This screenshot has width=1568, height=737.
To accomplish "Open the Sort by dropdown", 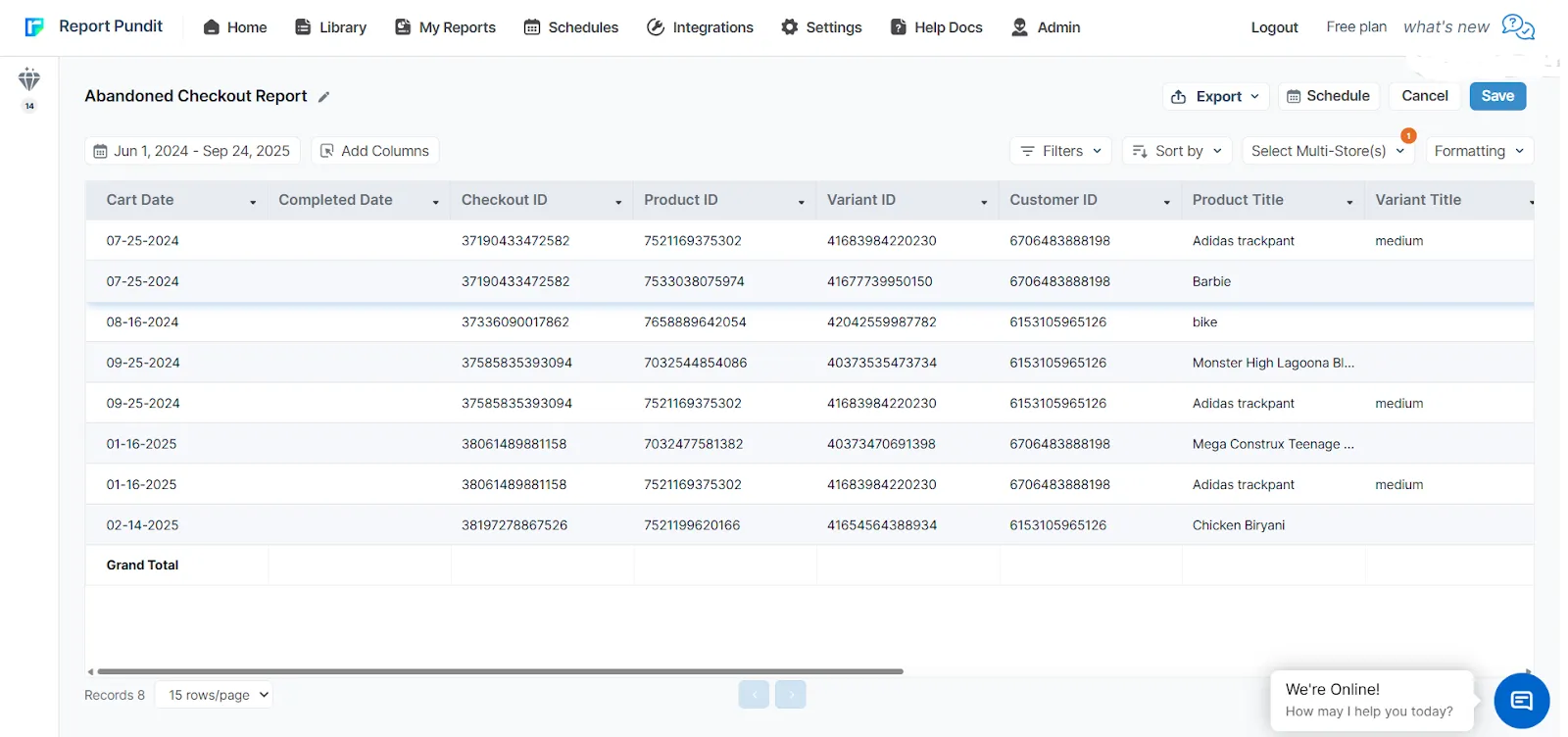I will pyautogui.click(x=1177, y=151).
